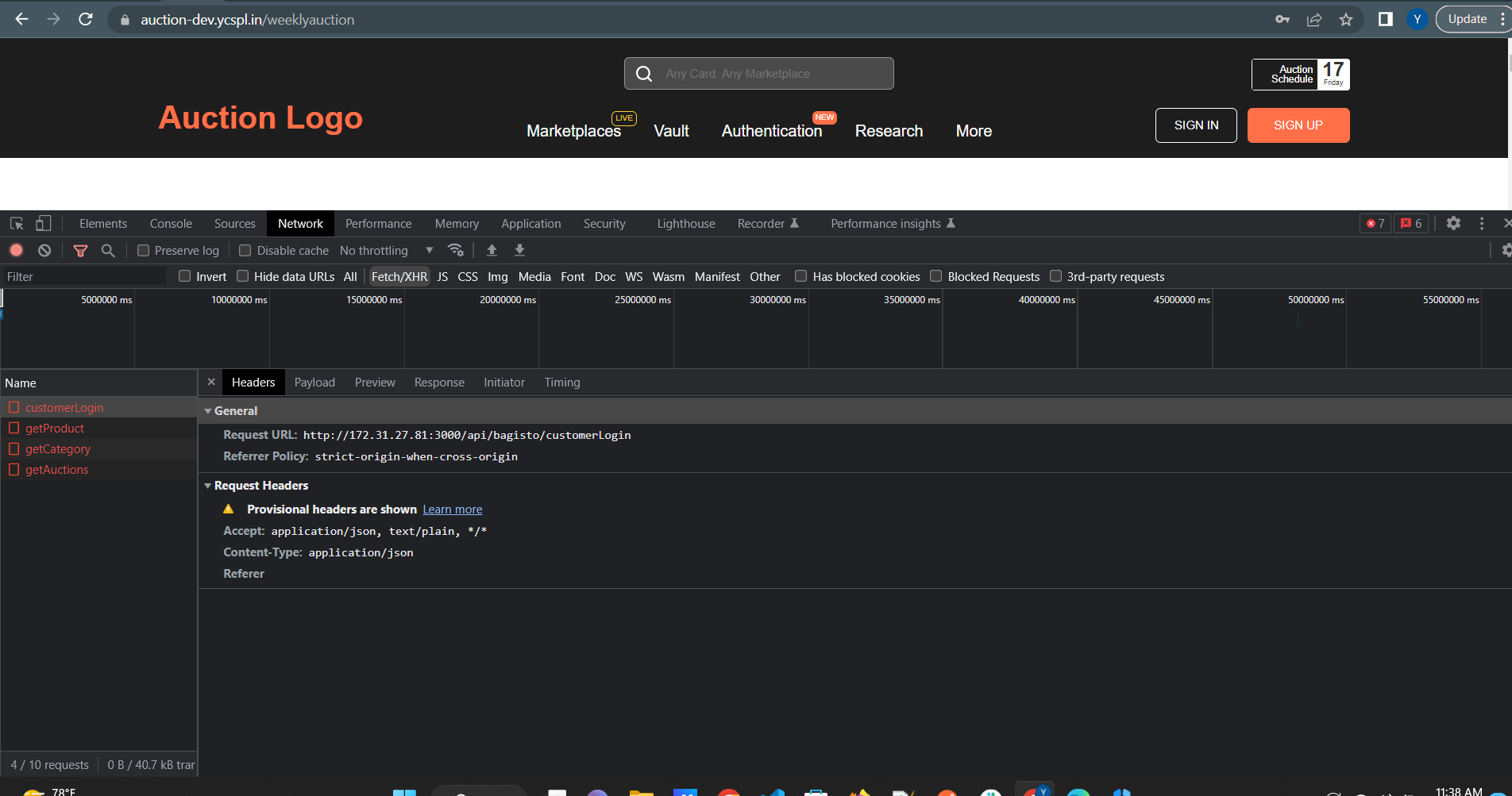Open the Vault navigation link
This screenshot has width=1512, height=796.
[671, 131]
